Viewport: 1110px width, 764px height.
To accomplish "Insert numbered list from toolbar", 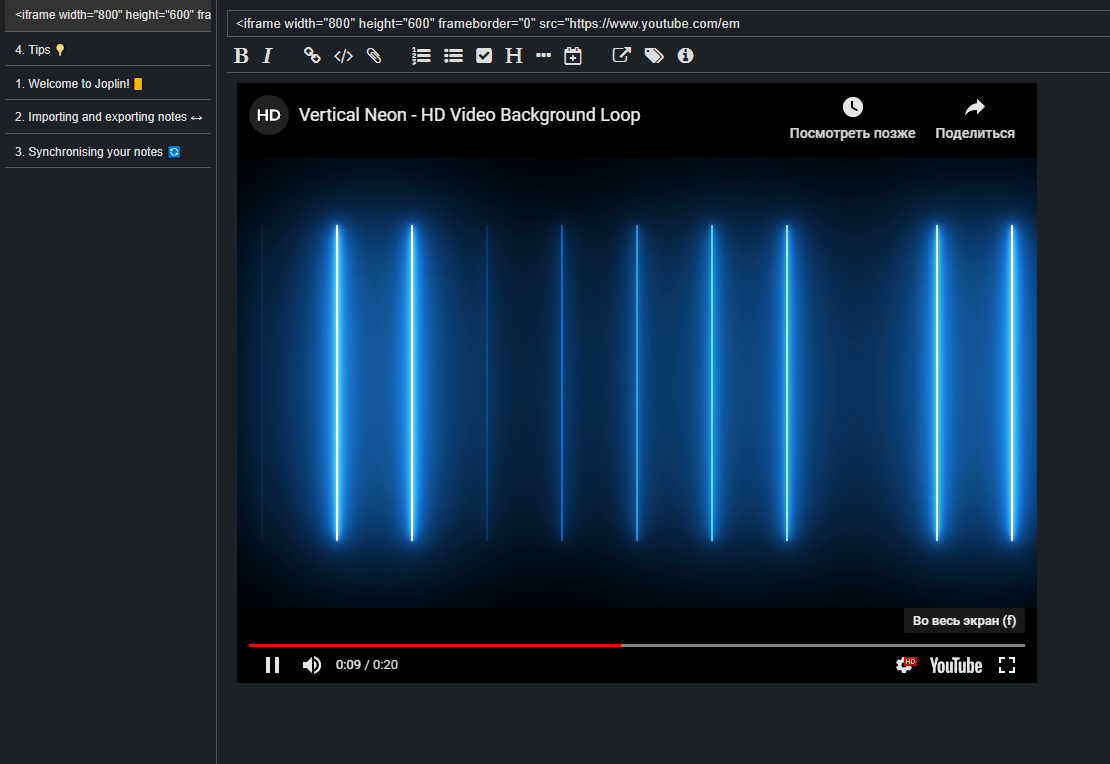I will point(421,56).
